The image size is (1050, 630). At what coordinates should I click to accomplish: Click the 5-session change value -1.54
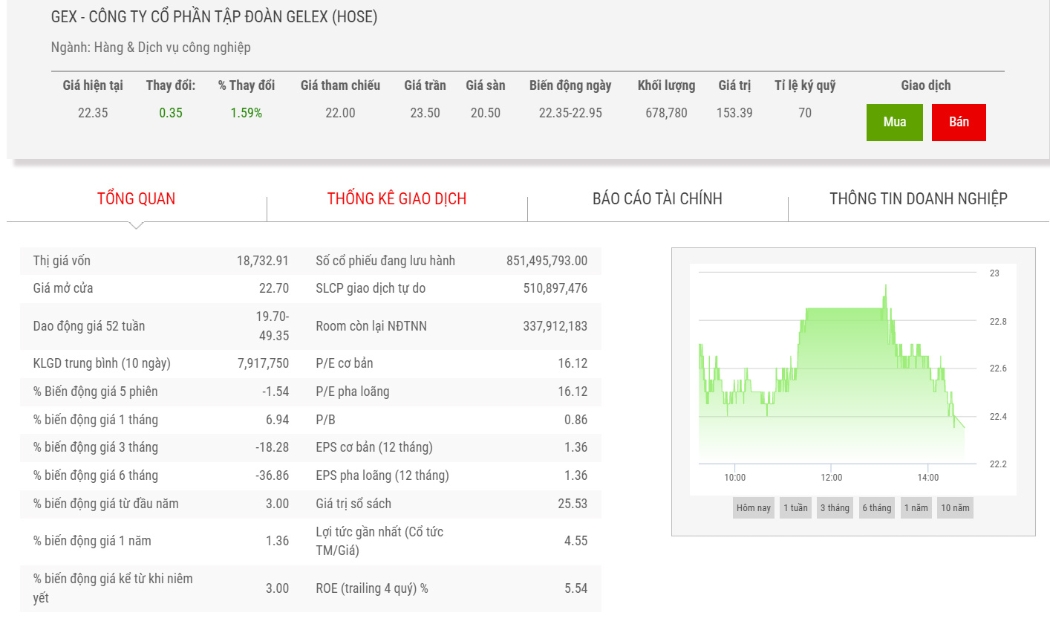pyautogui.click(x=275, y=392)
